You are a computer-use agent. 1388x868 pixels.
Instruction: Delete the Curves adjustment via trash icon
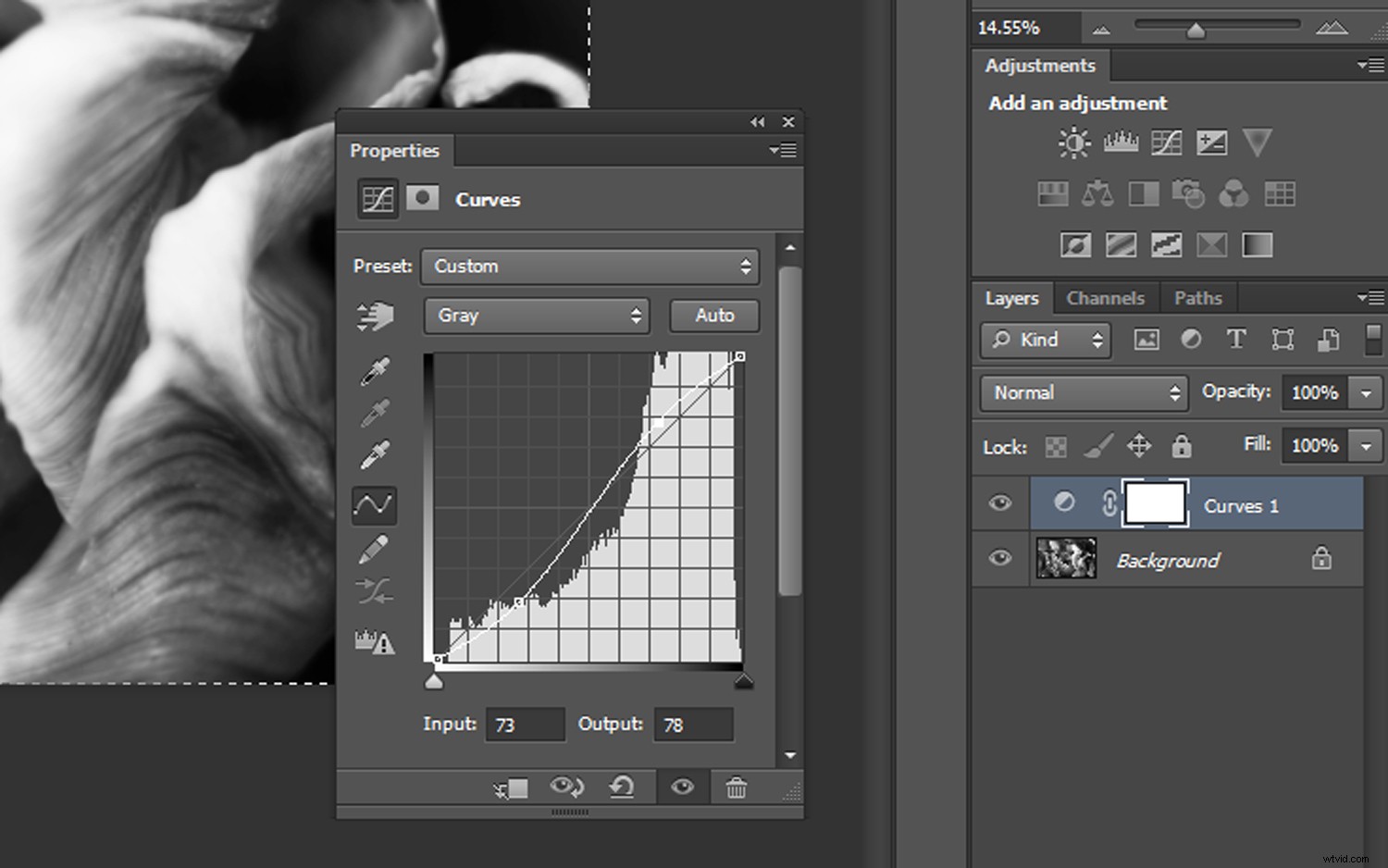736,787
